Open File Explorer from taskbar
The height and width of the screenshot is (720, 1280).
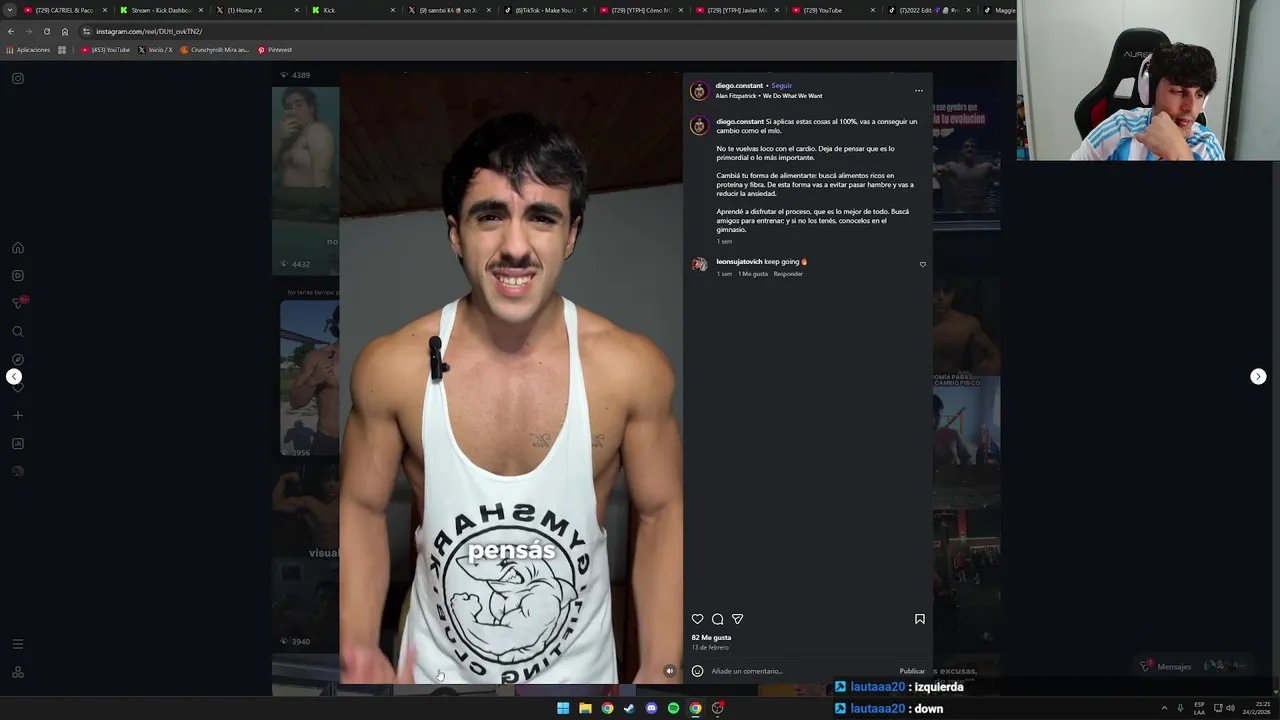[585, 708]
